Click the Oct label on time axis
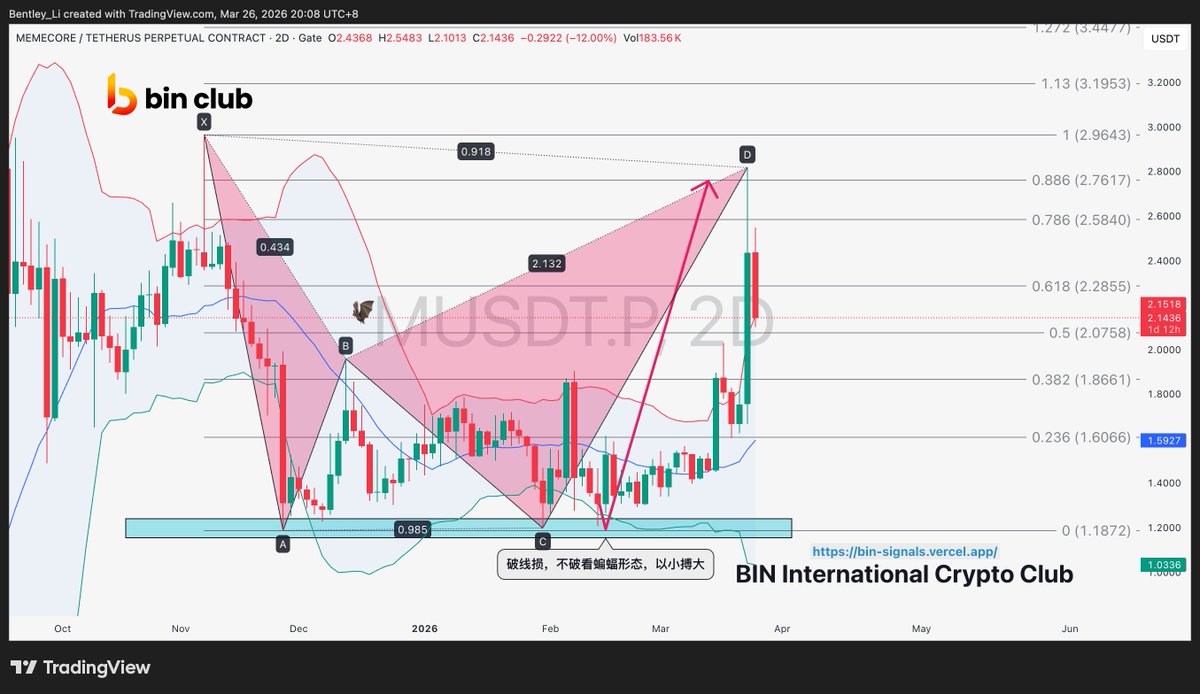This screenshot has width=1200, height=694. [x=63, y=629]
